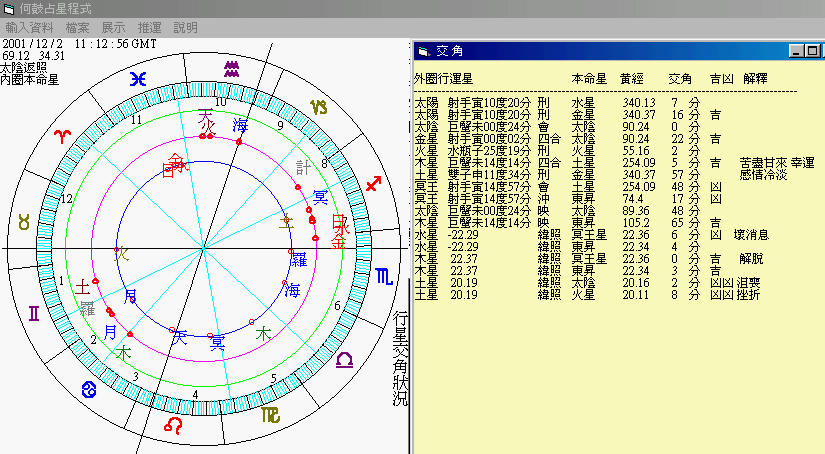Image resolution: width=825 pixels, height=454 pixels.
Task: Select the blue 冥 label near house 8
Action: coord(320,197)
